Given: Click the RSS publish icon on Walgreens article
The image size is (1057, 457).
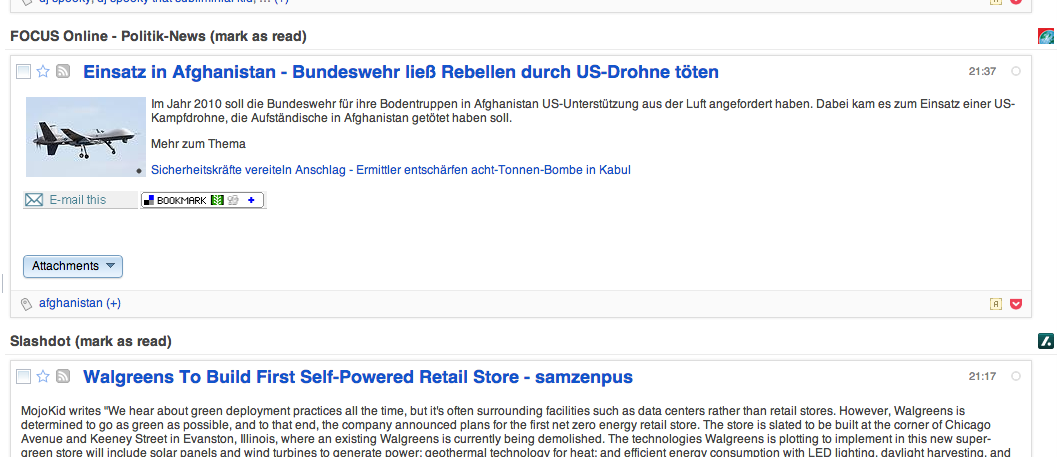Looking at the screenshot, I should pos(63,376).
